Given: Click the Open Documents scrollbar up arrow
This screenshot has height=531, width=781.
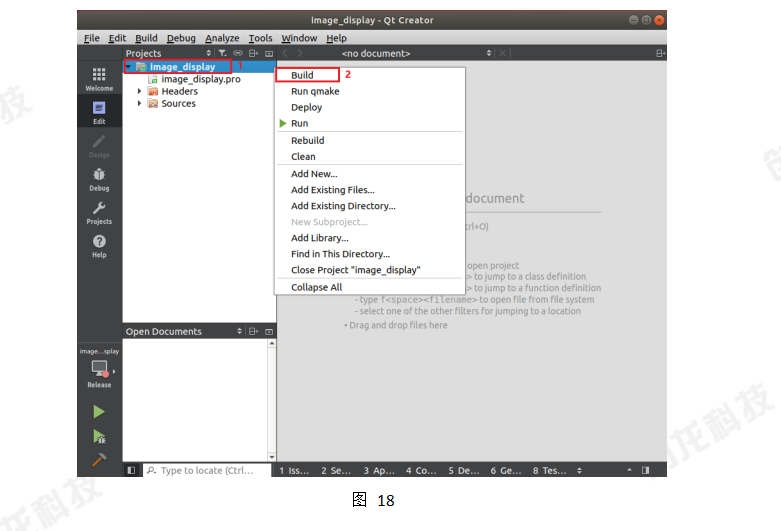Looking at the screenshot, I should point(272,343).
